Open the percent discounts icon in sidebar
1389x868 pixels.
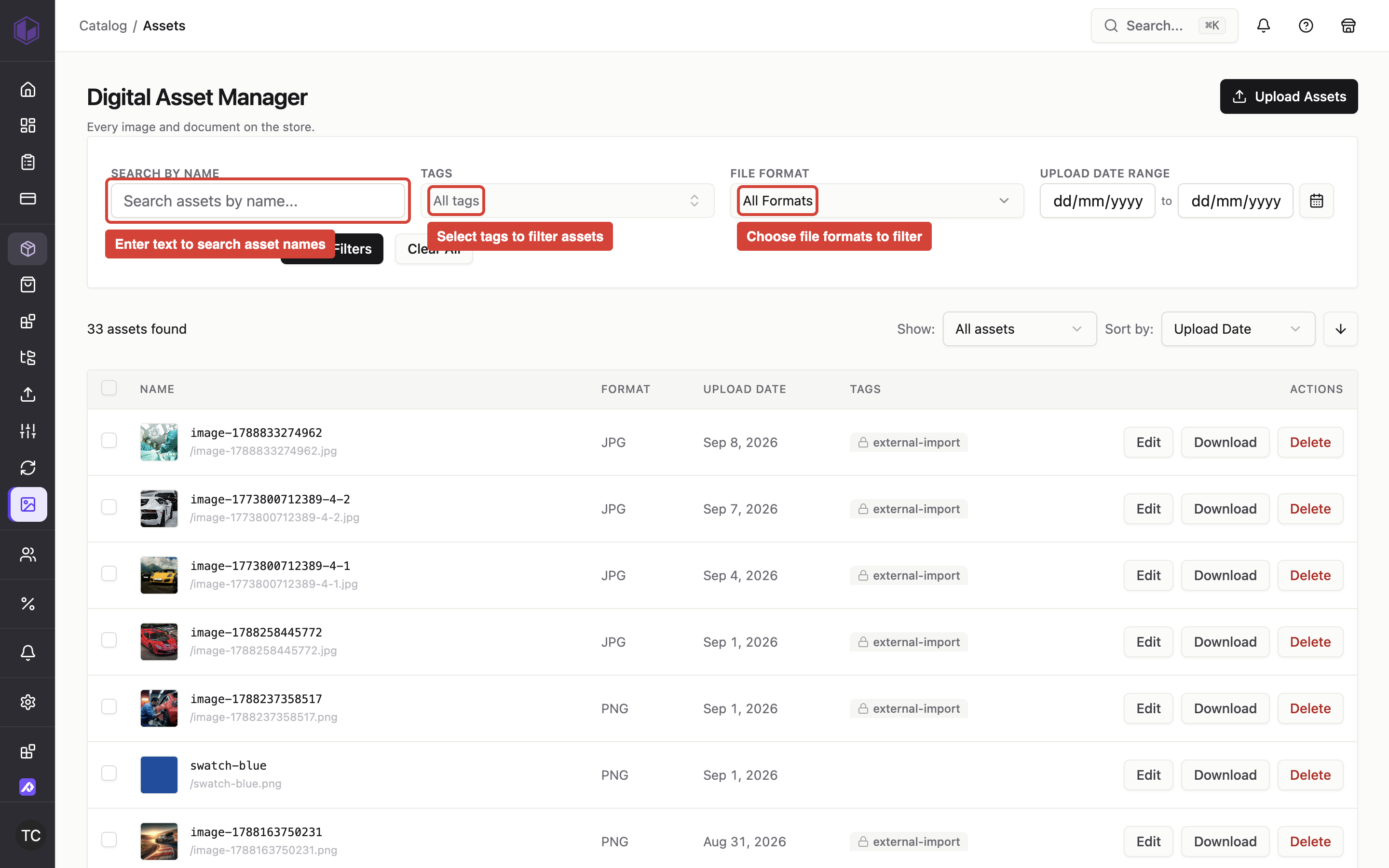pyautogui.click(x=27, y=603)
